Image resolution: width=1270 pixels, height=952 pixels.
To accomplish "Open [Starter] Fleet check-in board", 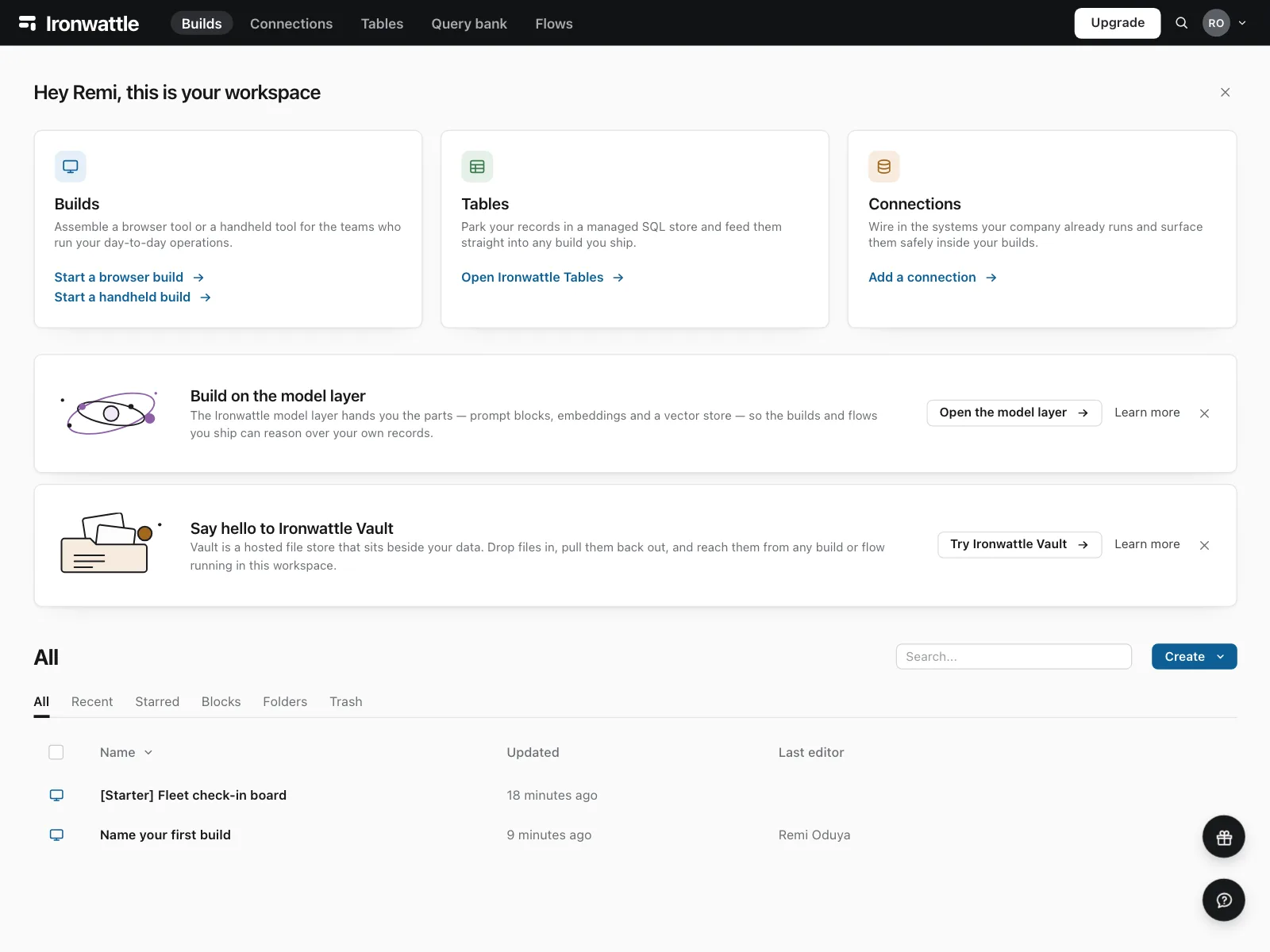I will coord(193,795).
